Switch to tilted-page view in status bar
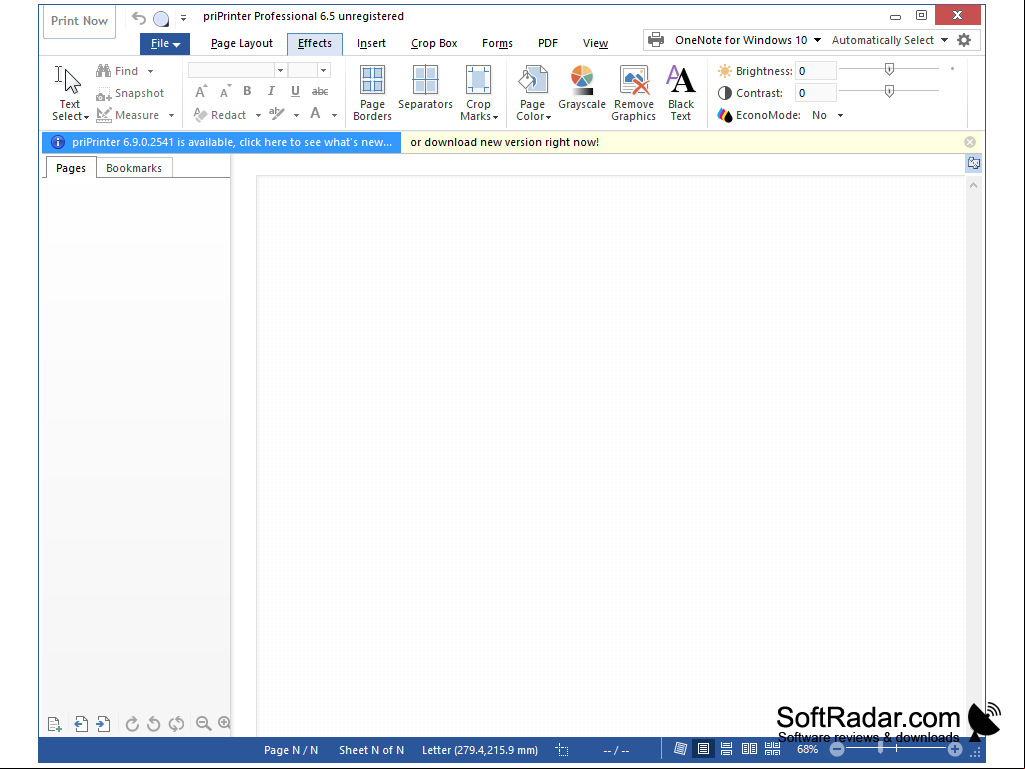The width and height of the screenshot is (1025, 769). 681,749
